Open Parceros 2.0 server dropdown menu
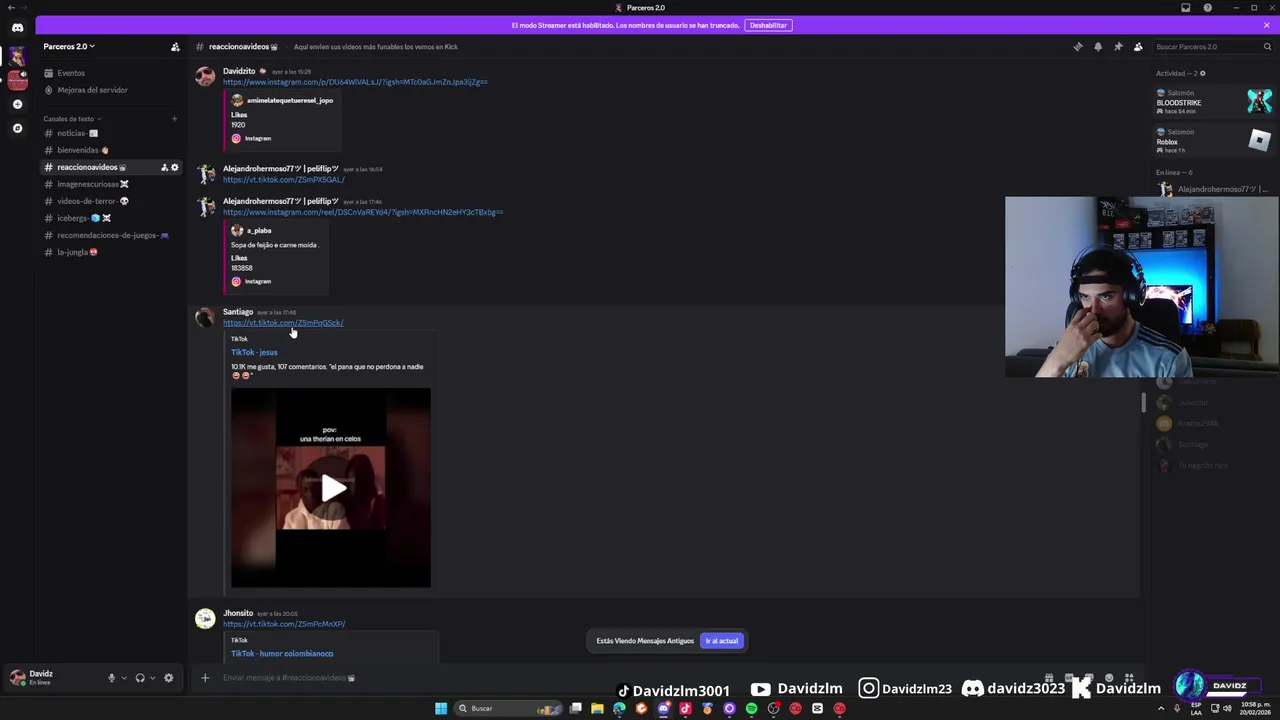Image resolution: width=1280 pixels, height=720 pixels. tap(70, 47)
